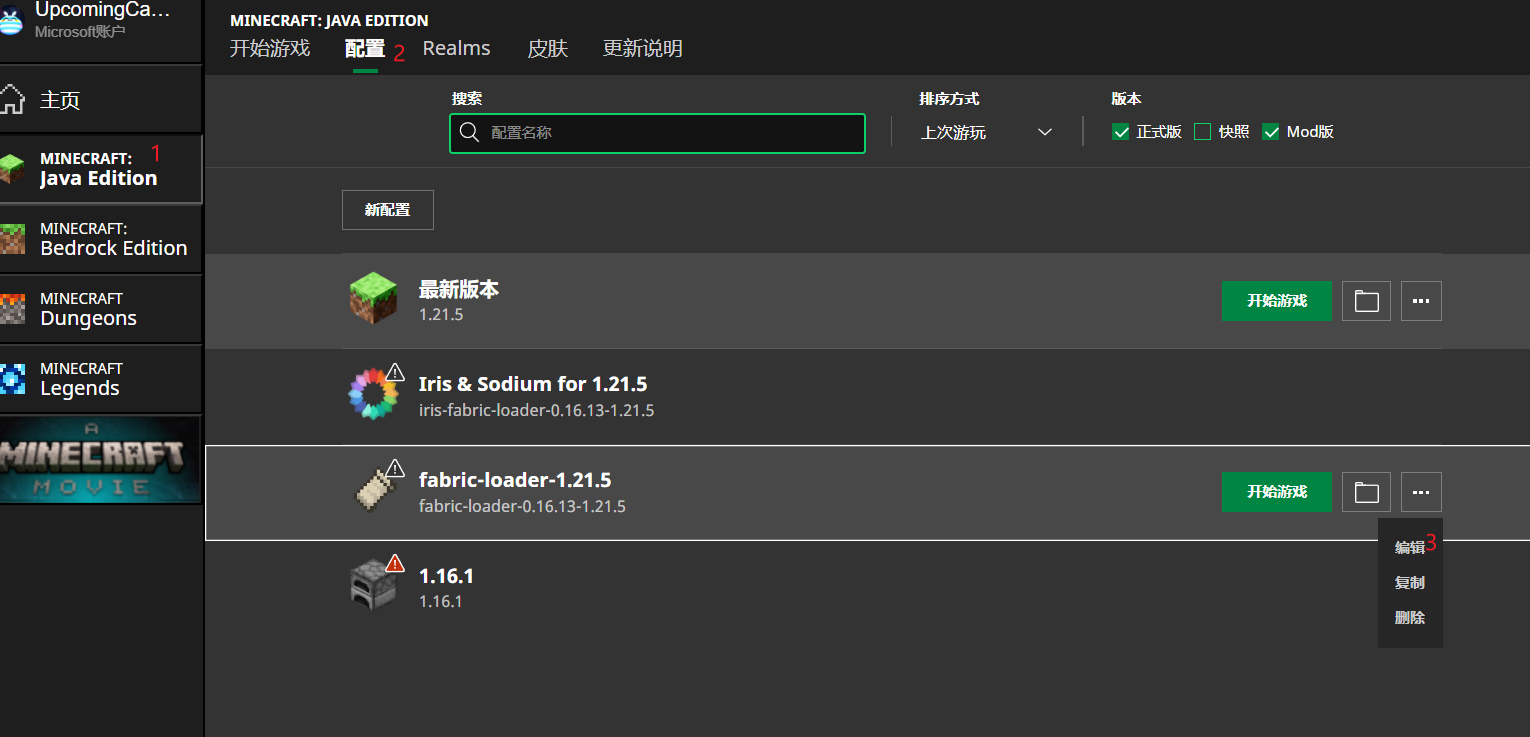
Task: Click the grass block icon of 最新版本
Action: (x=373, y=299)
